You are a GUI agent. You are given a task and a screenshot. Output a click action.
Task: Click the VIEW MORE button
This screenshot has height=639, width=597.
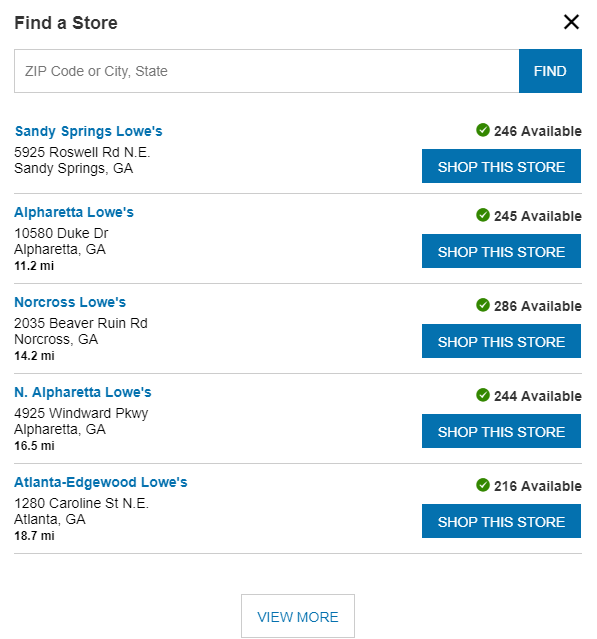[298, 616]
